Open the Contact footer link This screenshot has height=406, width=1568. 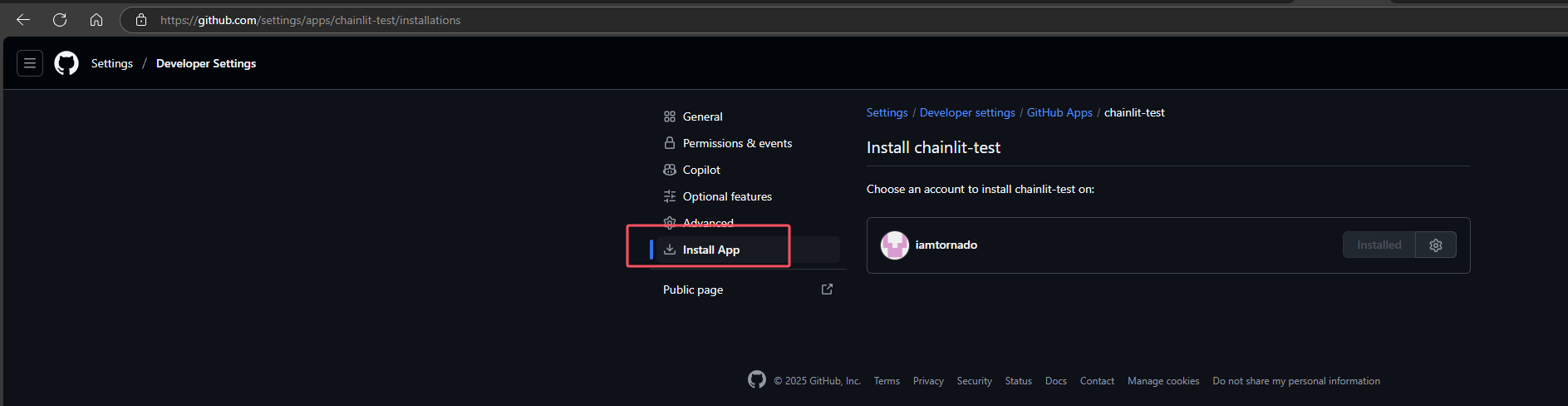(x=1097, y=381)
